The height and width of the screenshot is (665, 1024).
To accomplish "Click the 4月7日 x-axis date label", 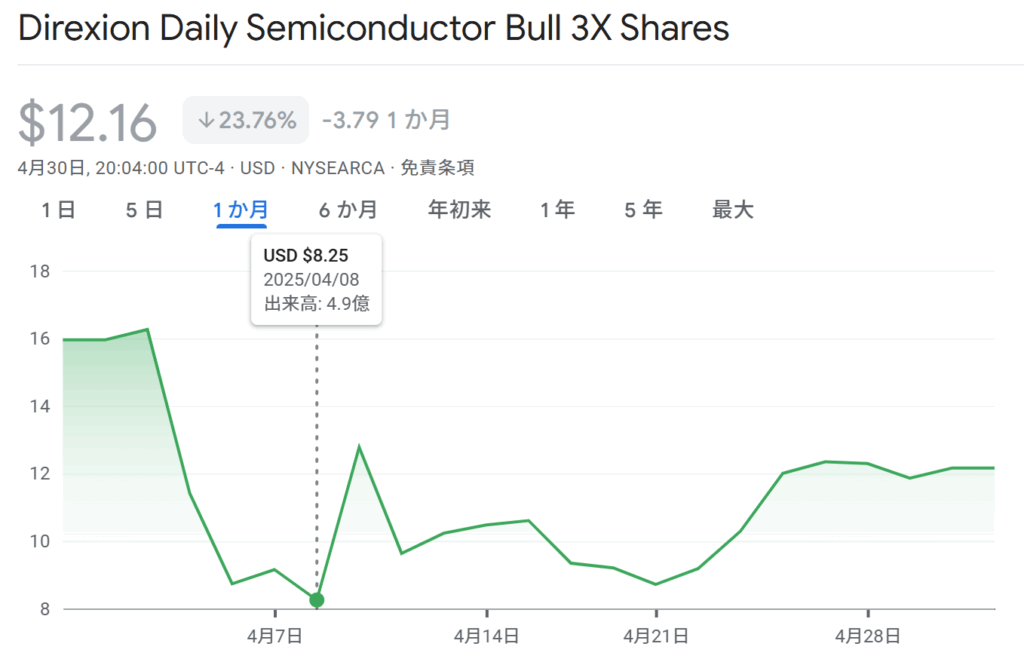I will pyautogui.click(x=275, y=635).
